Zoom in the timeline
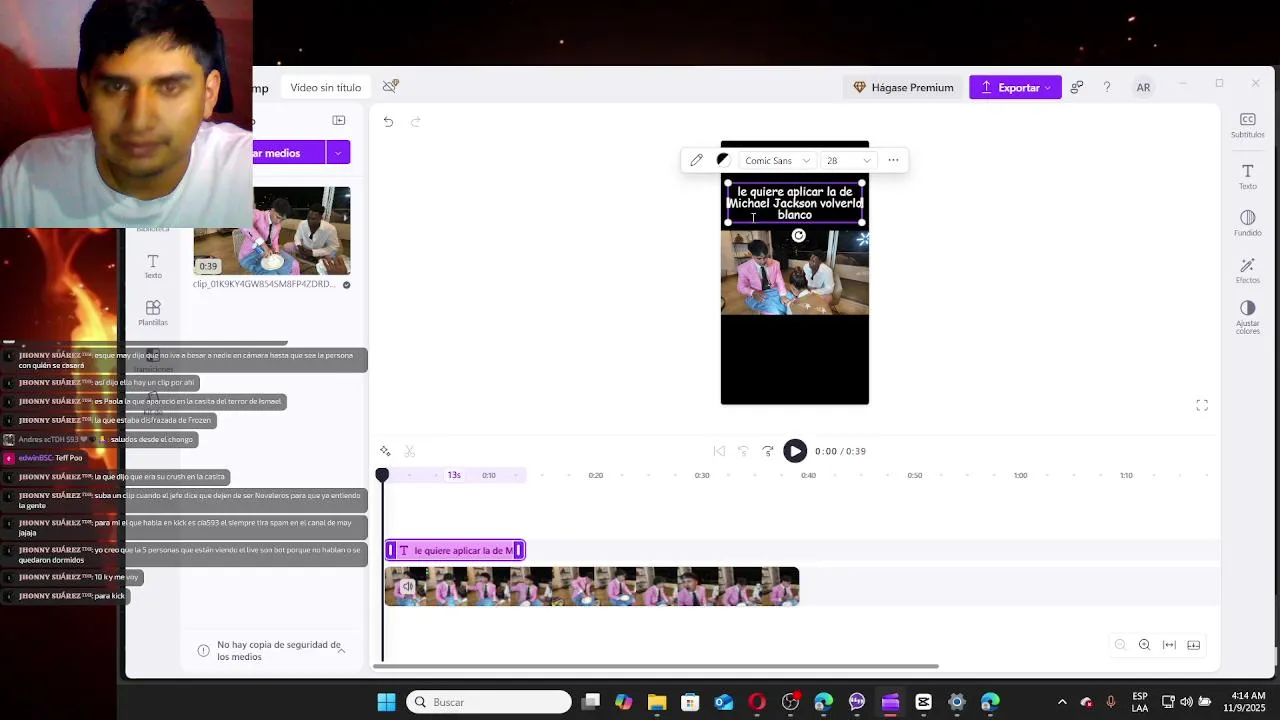 [1144, 645]
